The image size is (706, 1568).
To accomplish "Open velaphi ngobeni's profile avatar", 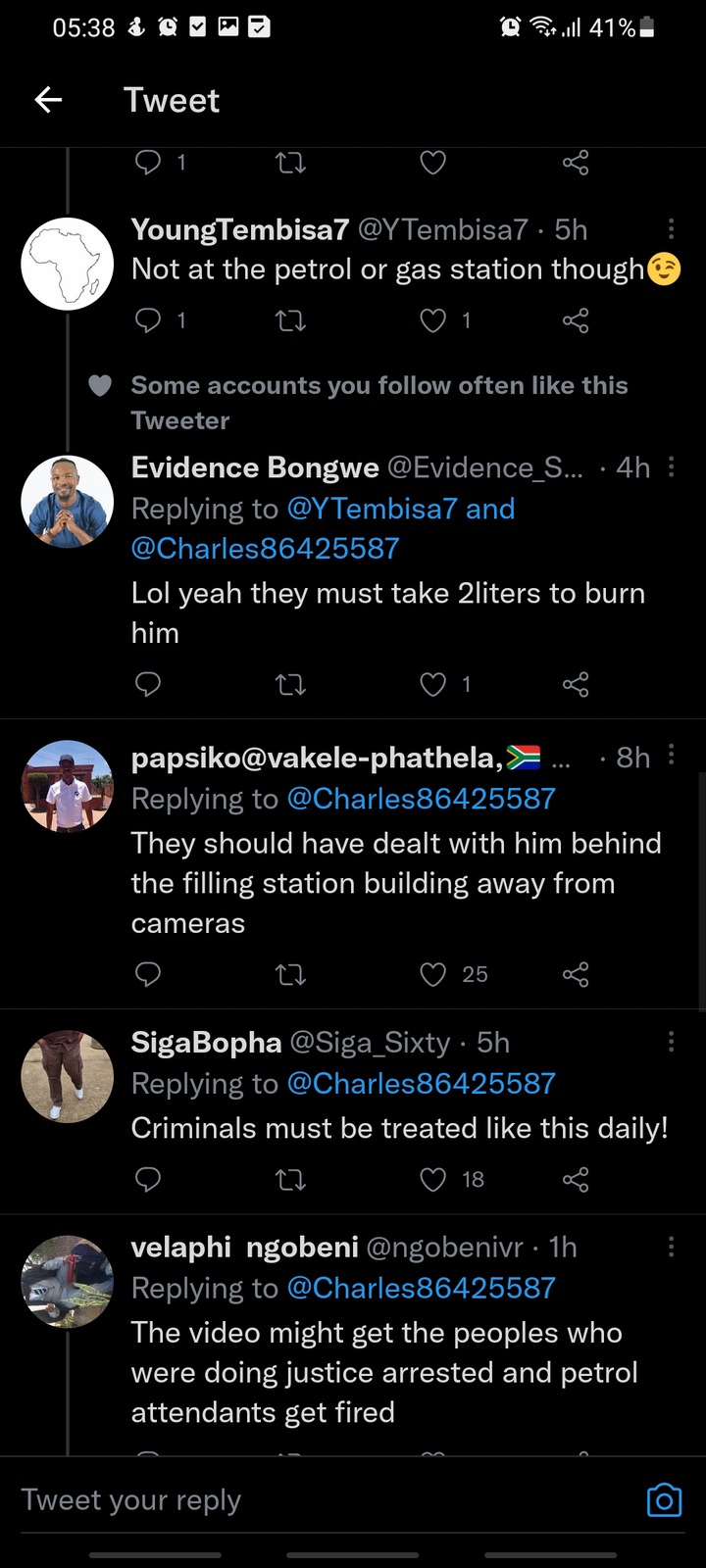I will [68, 1281].
